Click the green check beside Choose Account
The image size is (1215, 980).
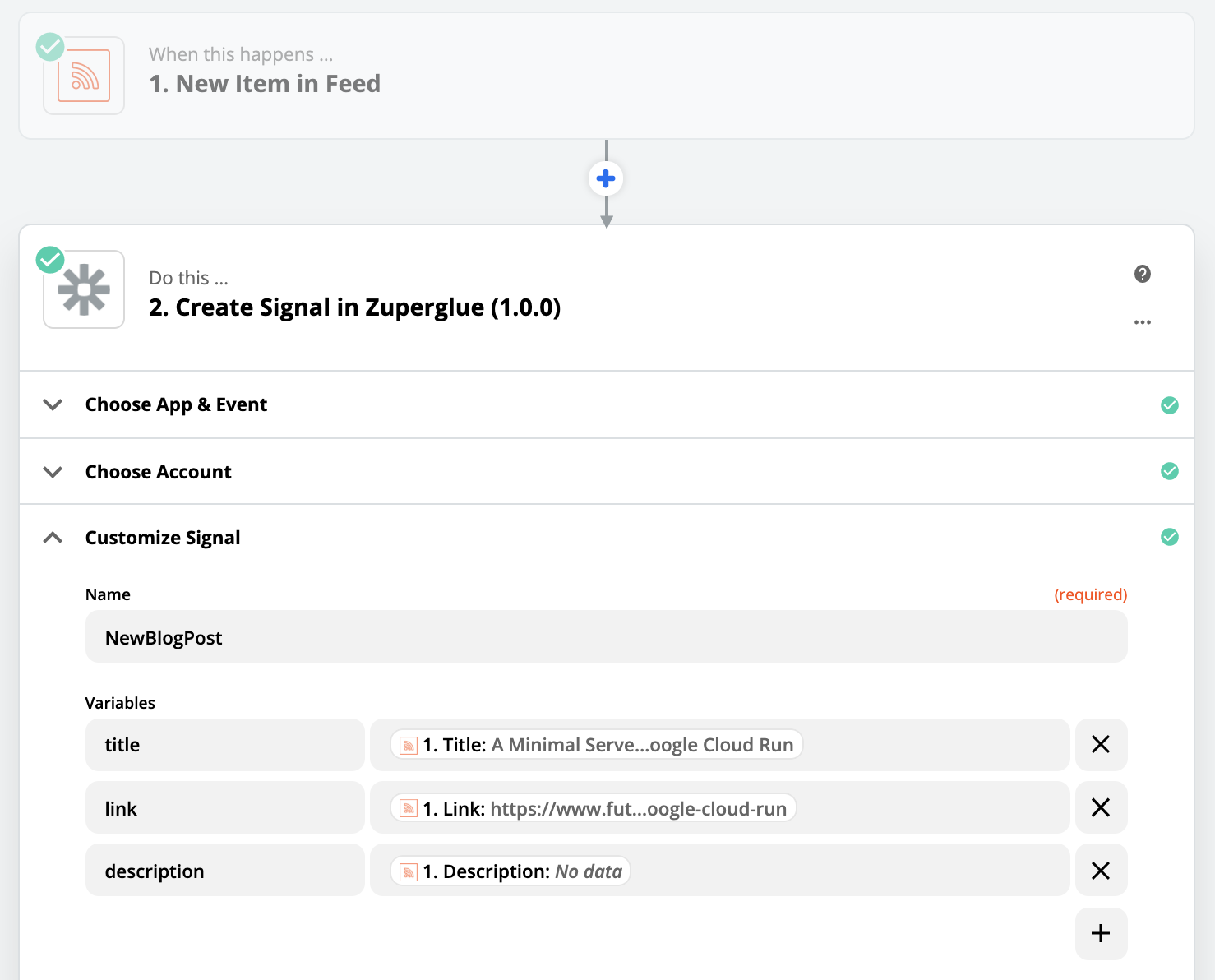pyautogui.click(x=1170, y=471)
